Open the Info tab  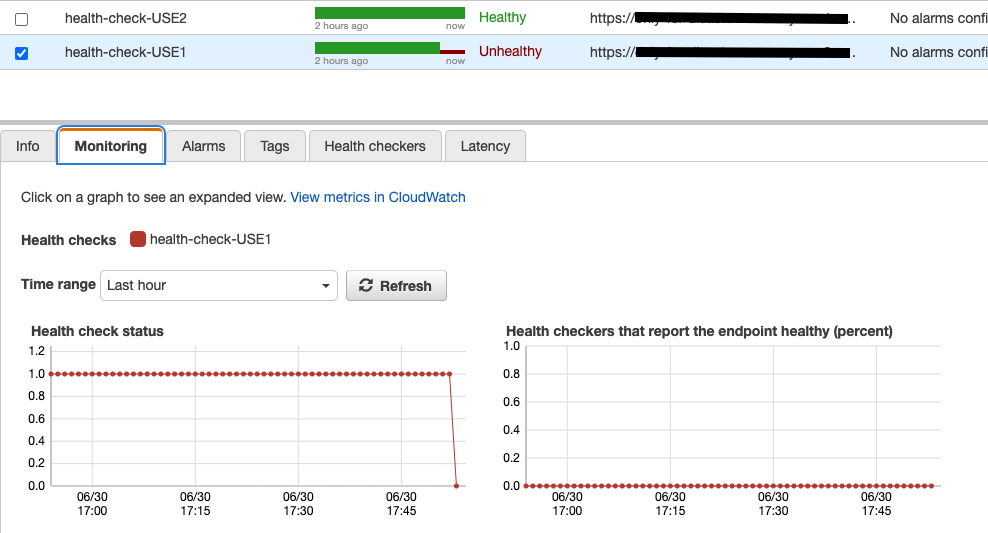(28, 146)
